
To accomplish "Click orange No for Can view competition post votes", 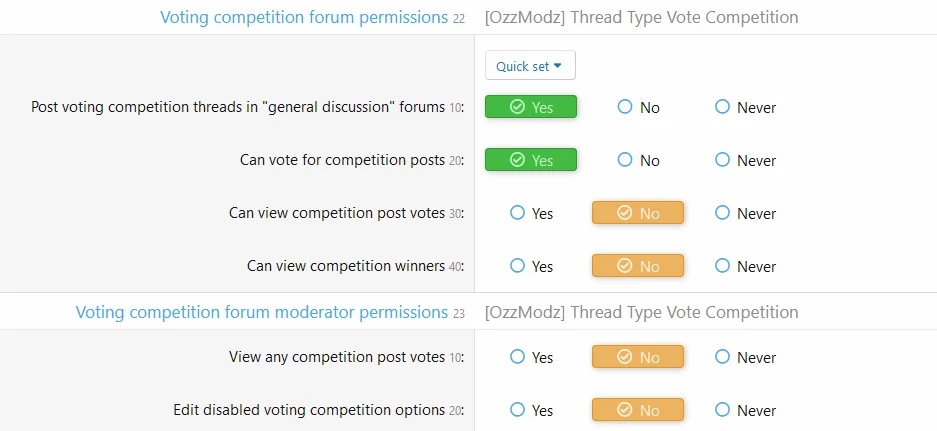I will click(x=638, y=213).
